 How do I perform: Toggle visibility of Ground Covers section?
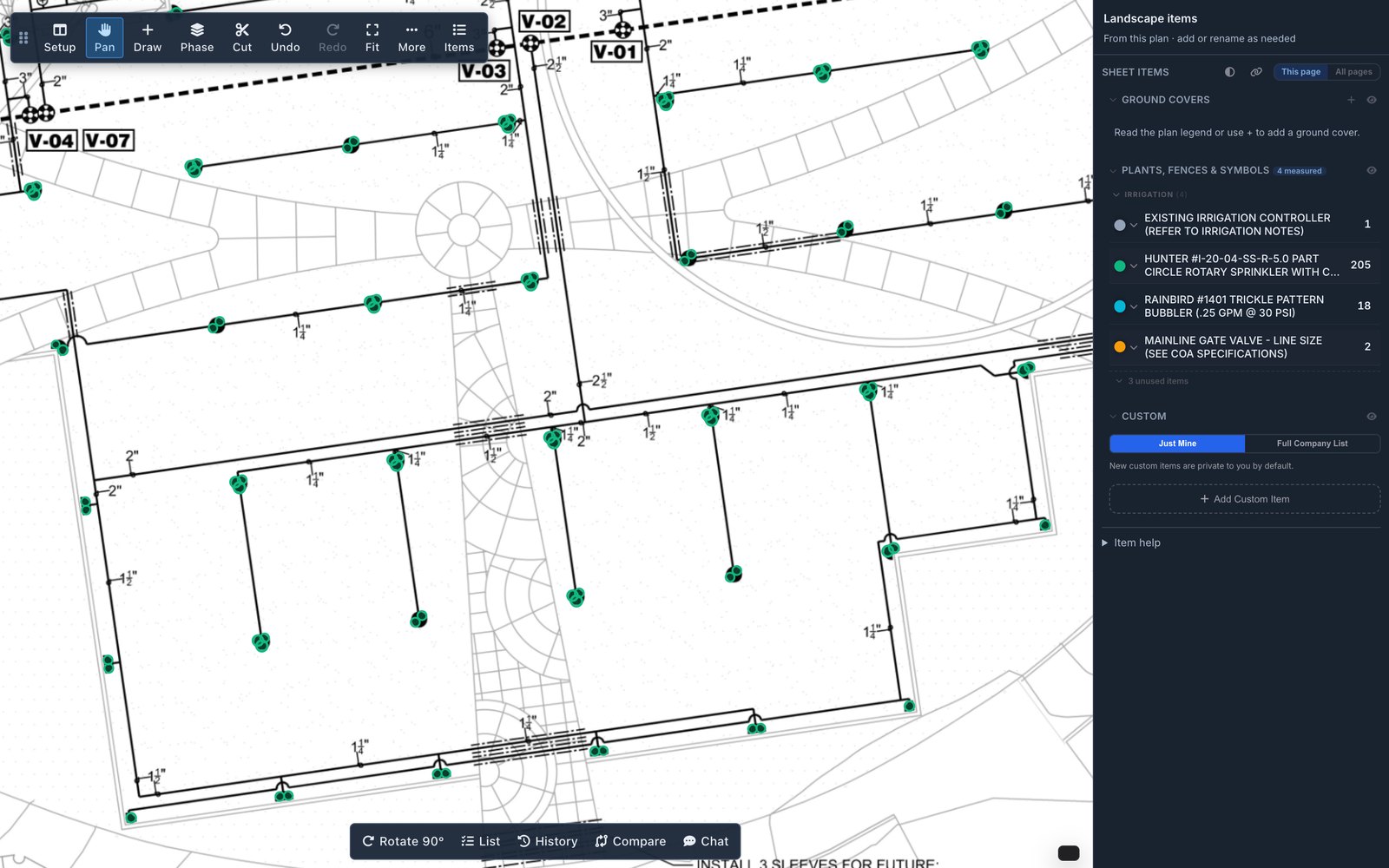coord(1372,100)
